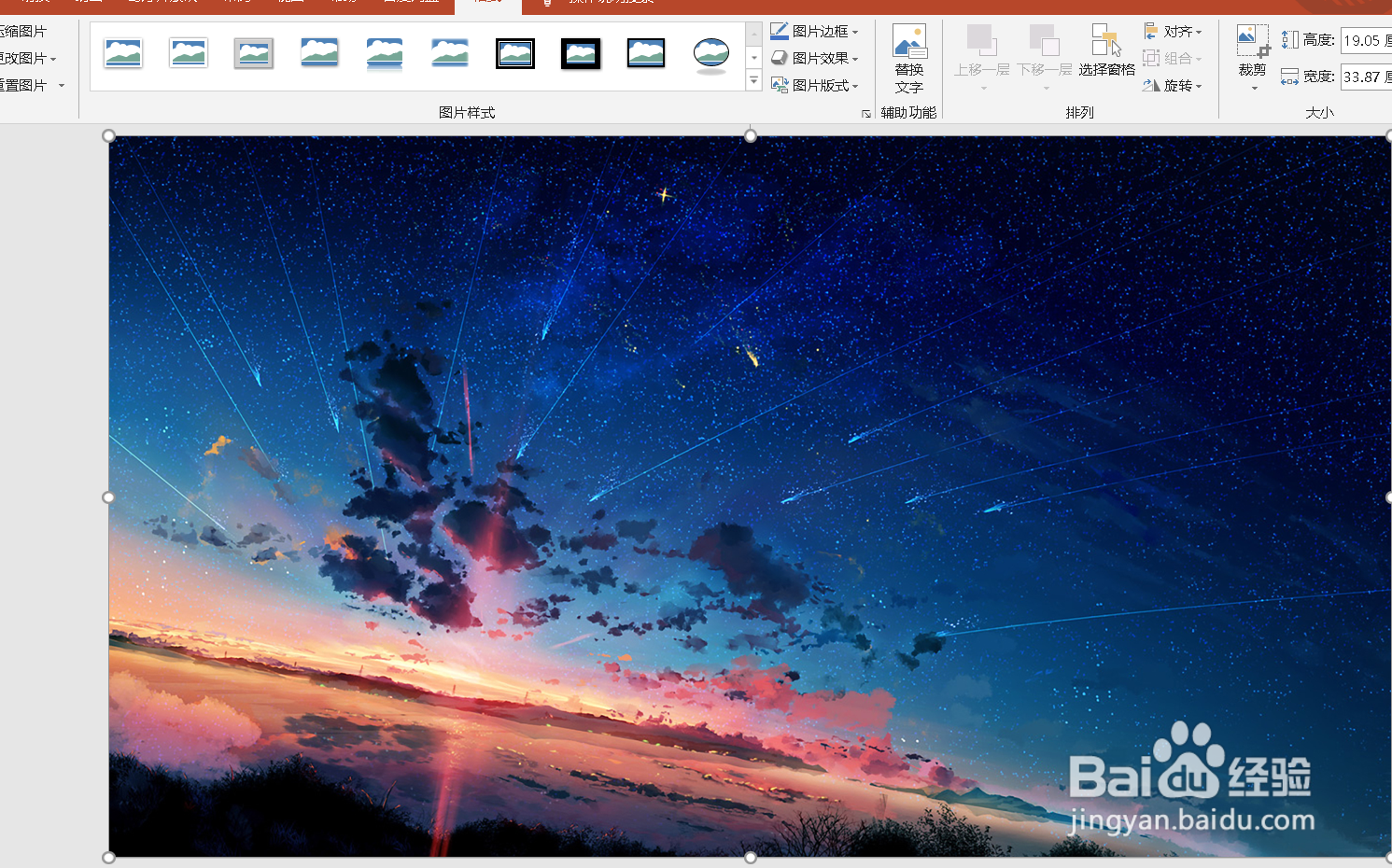Expand the full picture styles gallery
The width and height of the screenshot is (1392, 868).
pos(754,81)
